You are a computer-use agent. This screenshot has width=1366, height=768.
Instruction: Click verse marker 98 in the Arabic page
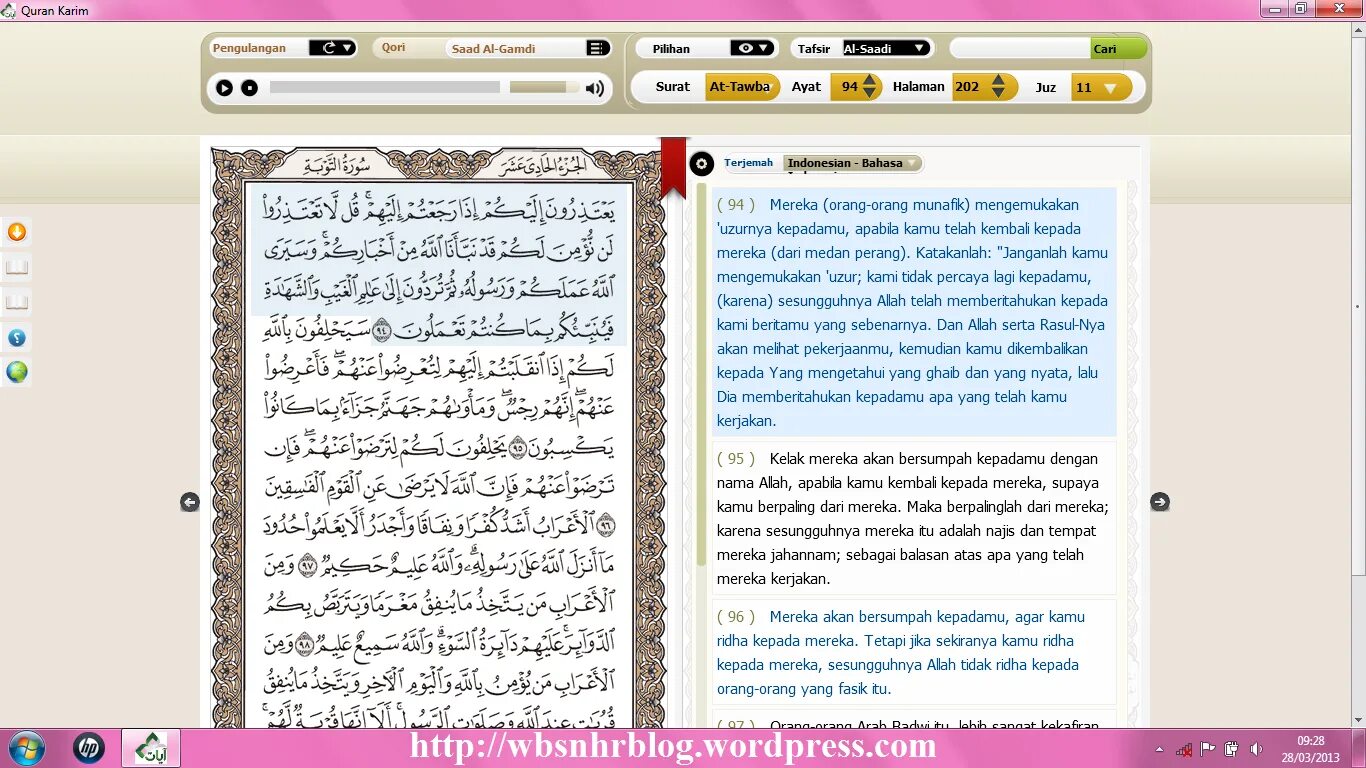point(306,643)
